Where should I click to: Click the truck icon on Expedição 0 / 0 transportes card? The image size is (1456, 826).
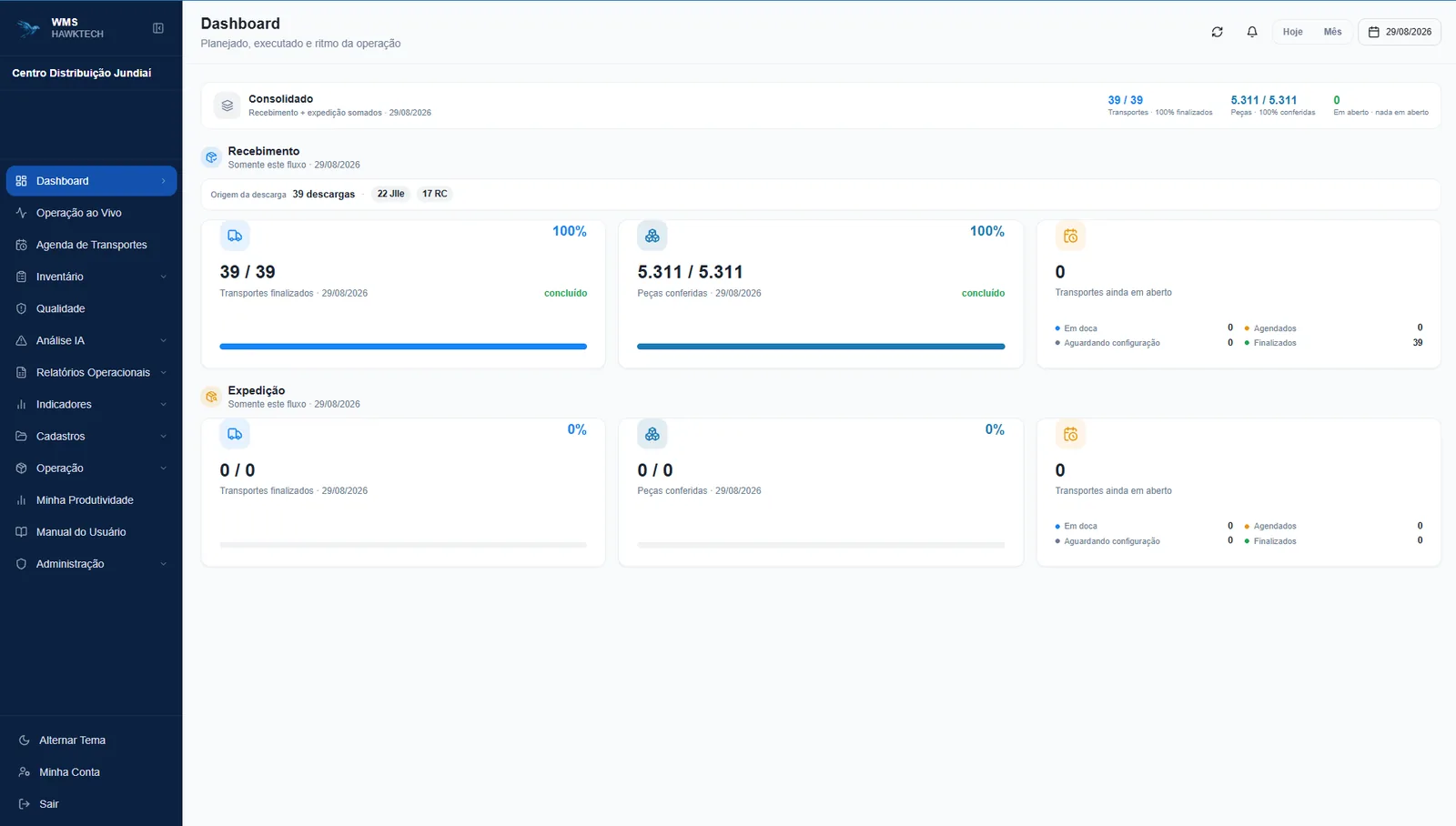point(235,434)
